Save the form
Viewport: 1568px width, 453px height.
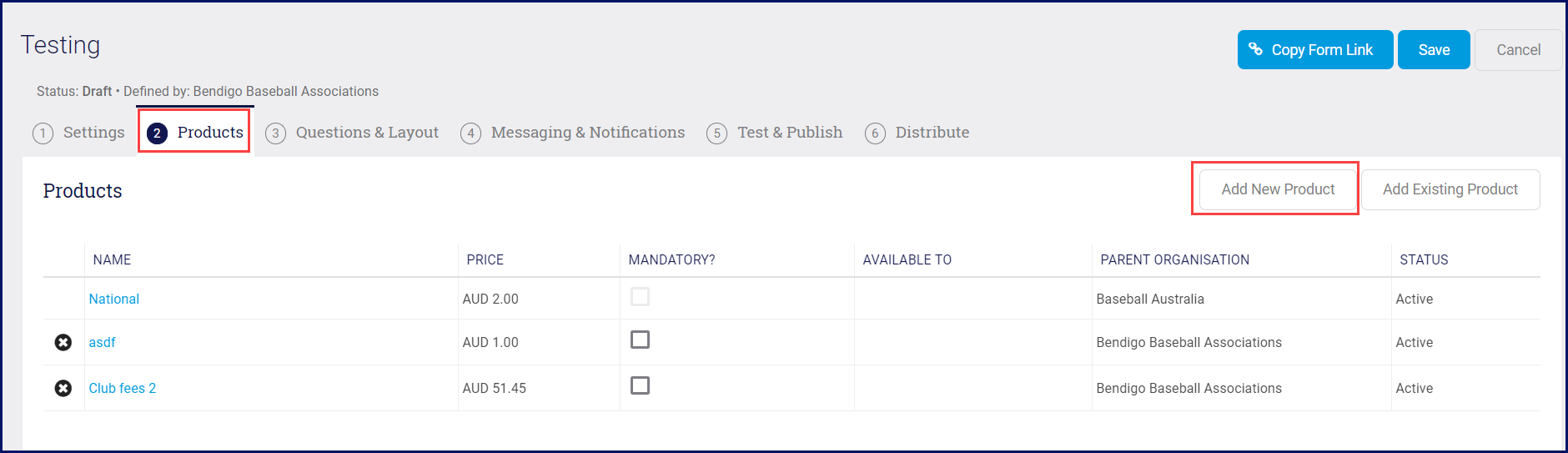(x=1434, y=50)
